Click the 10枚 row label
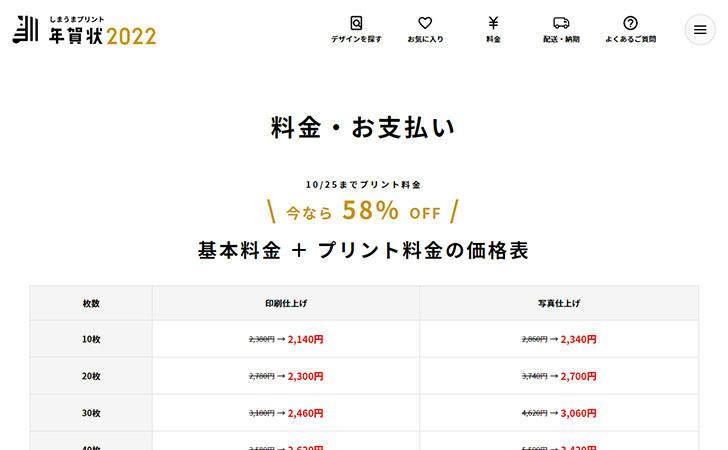 click(x=91, y=339)
